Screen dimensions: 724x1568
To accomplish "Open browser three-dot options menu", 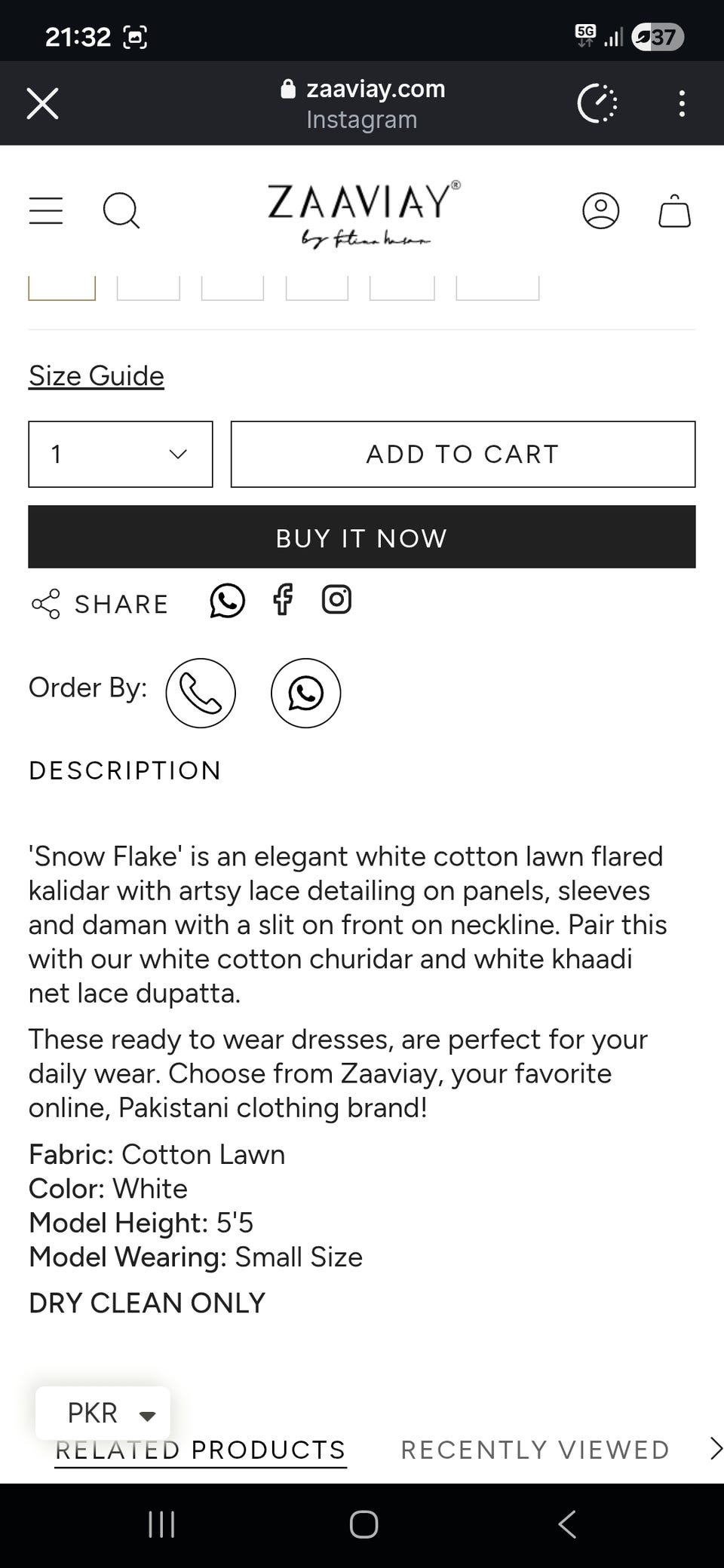I will click(x=682, y=103).
